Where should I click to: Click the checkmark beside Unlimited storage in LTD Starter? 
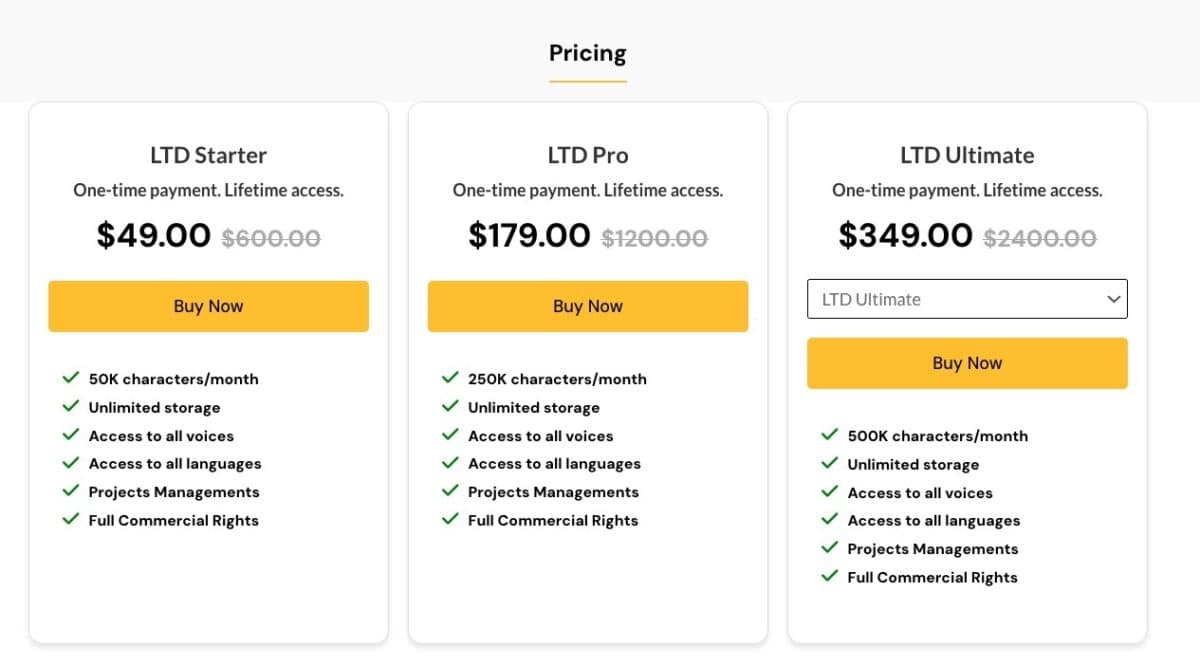[70, 407]
